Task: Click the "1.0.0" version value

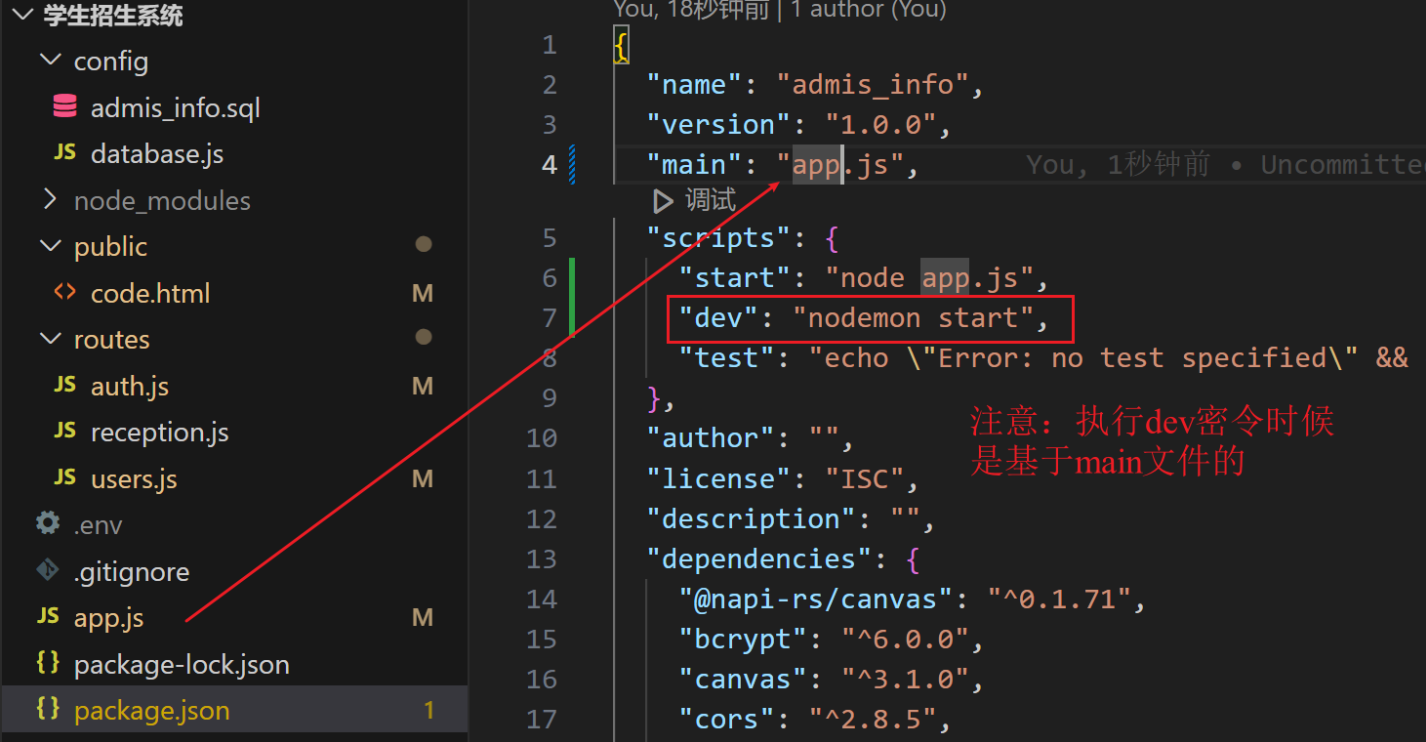Action: point(879,125)
